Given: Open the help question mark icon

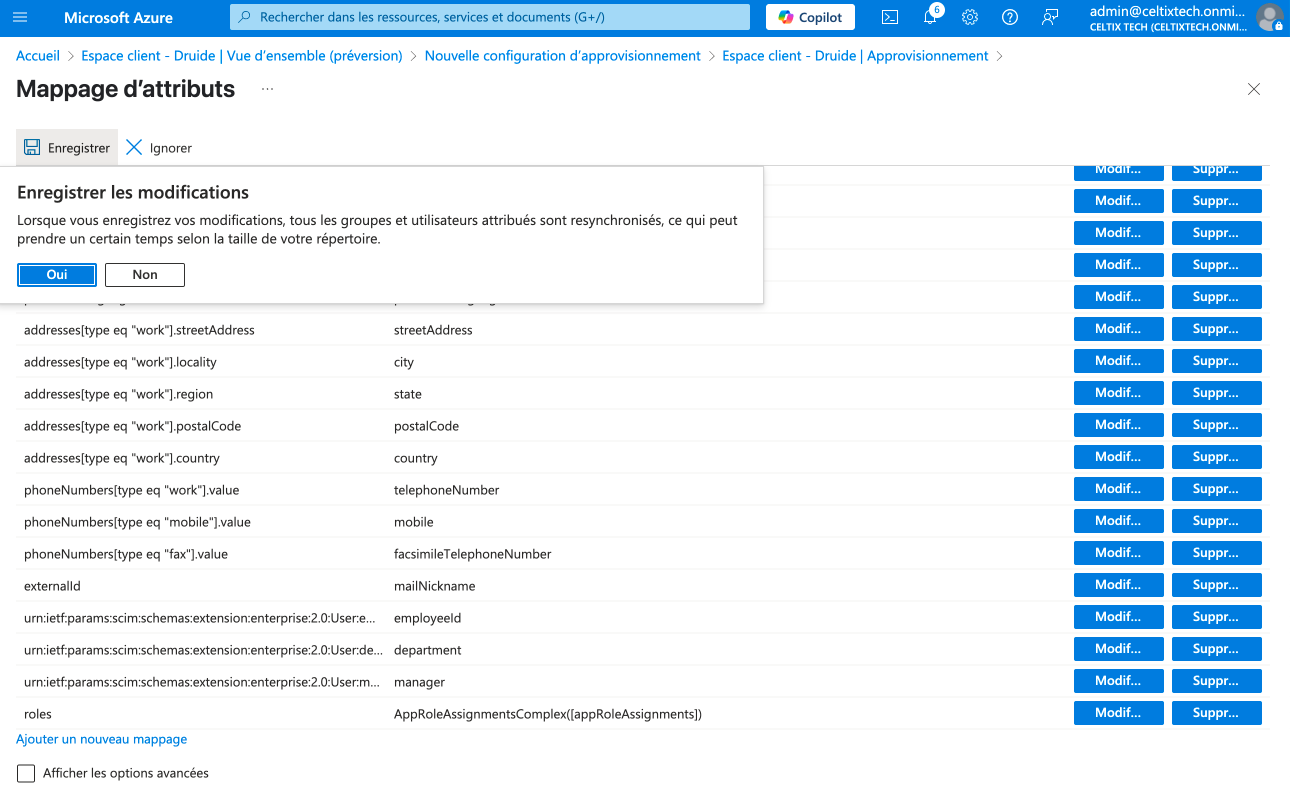Looking at the screenshot, I should coord(1009,17).
